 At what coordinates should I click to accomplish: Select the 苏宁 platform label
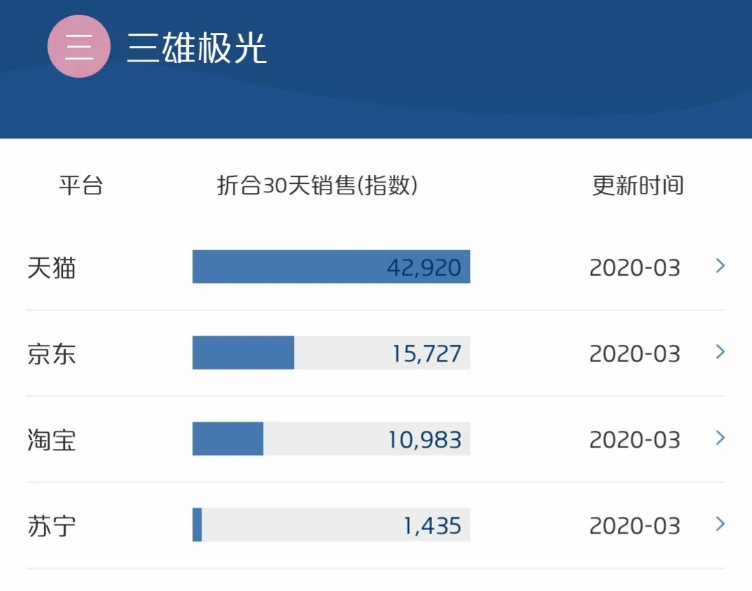[52, 526]
